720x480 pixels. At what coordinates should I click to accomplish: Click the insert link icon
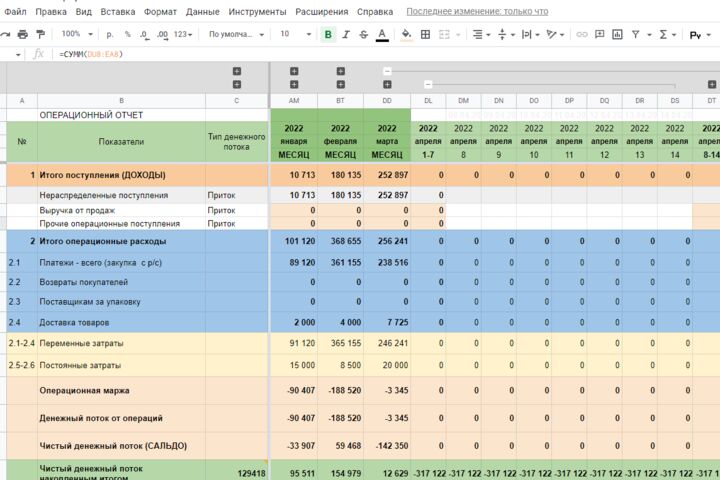point(582,34)
